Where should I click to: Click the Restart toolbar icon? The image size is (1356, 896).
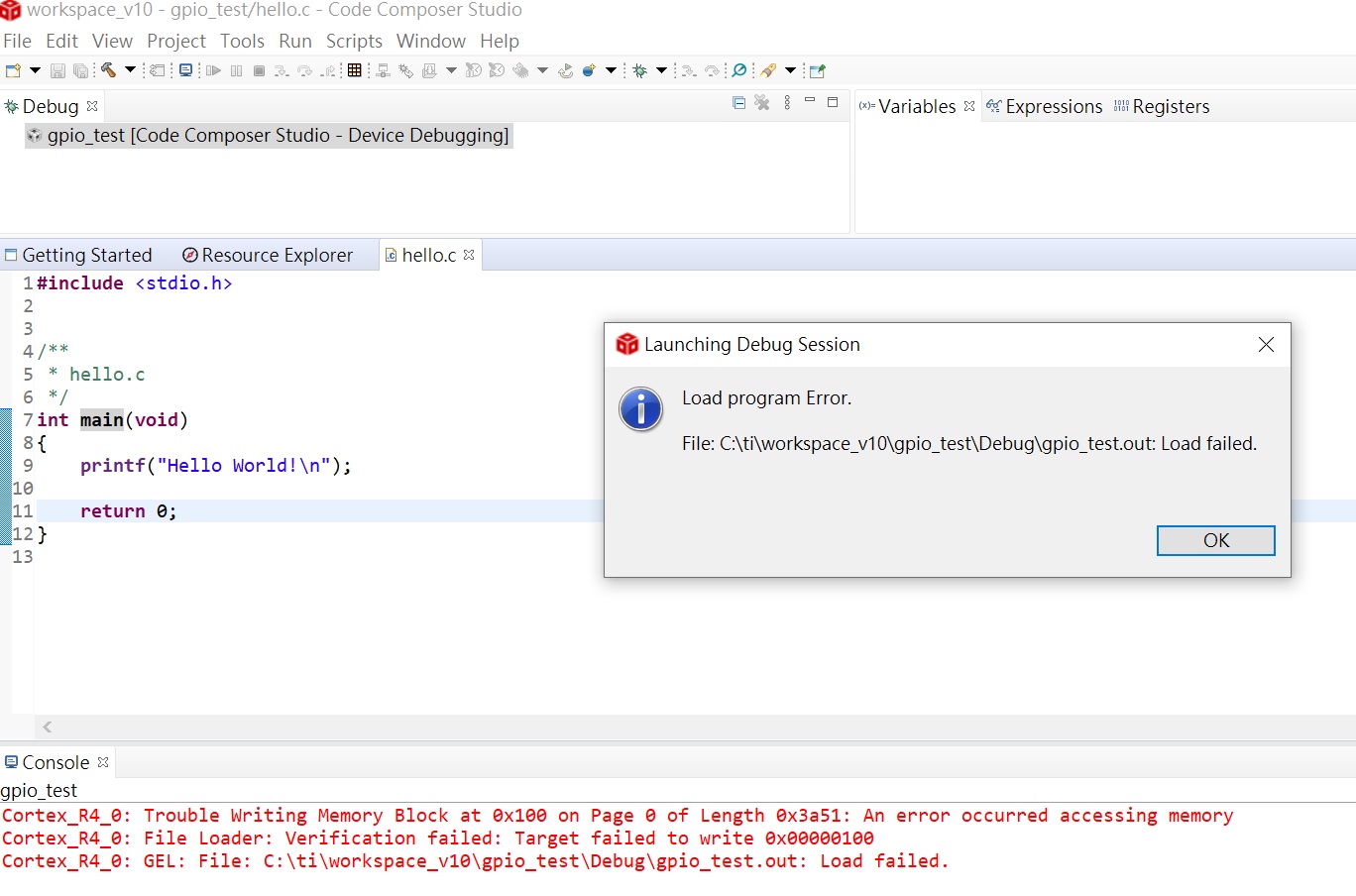point(565,70)
